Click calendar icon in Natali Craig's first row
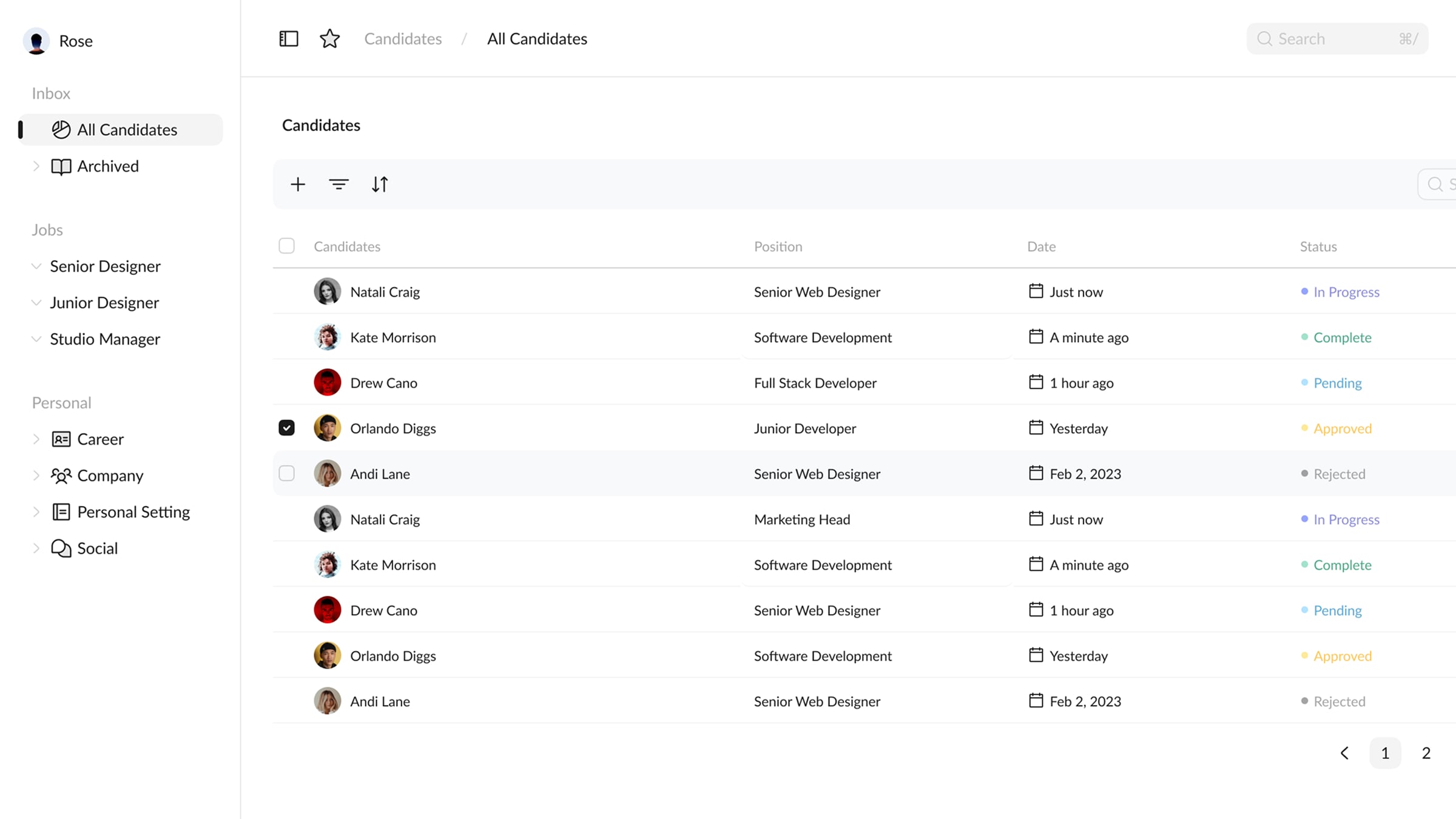 click(1036, 291)
